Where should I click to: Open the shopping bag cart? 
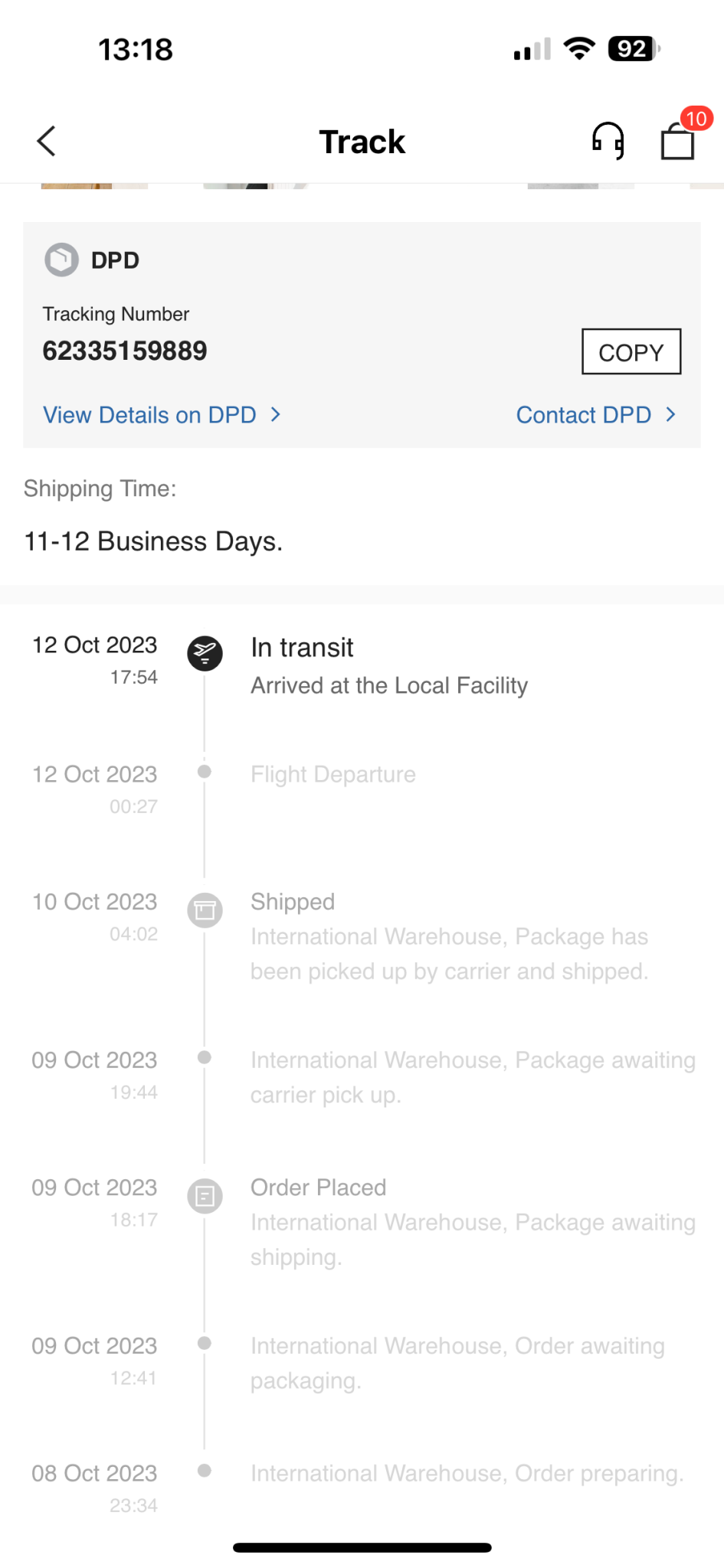(x=677, y=142)
